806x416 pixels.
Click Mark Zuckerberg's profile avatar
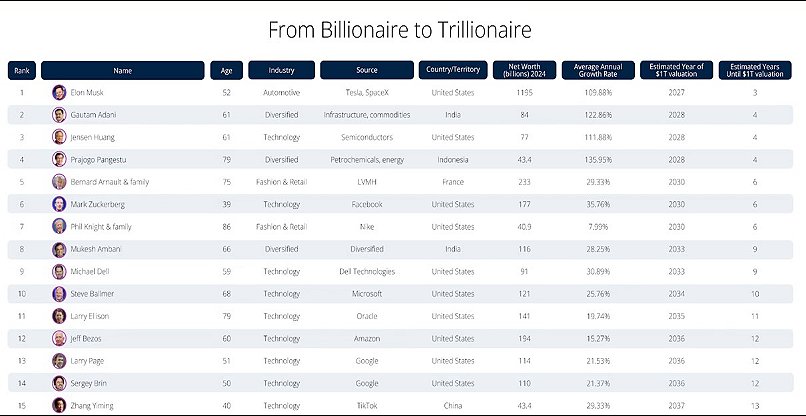[59, 204]
